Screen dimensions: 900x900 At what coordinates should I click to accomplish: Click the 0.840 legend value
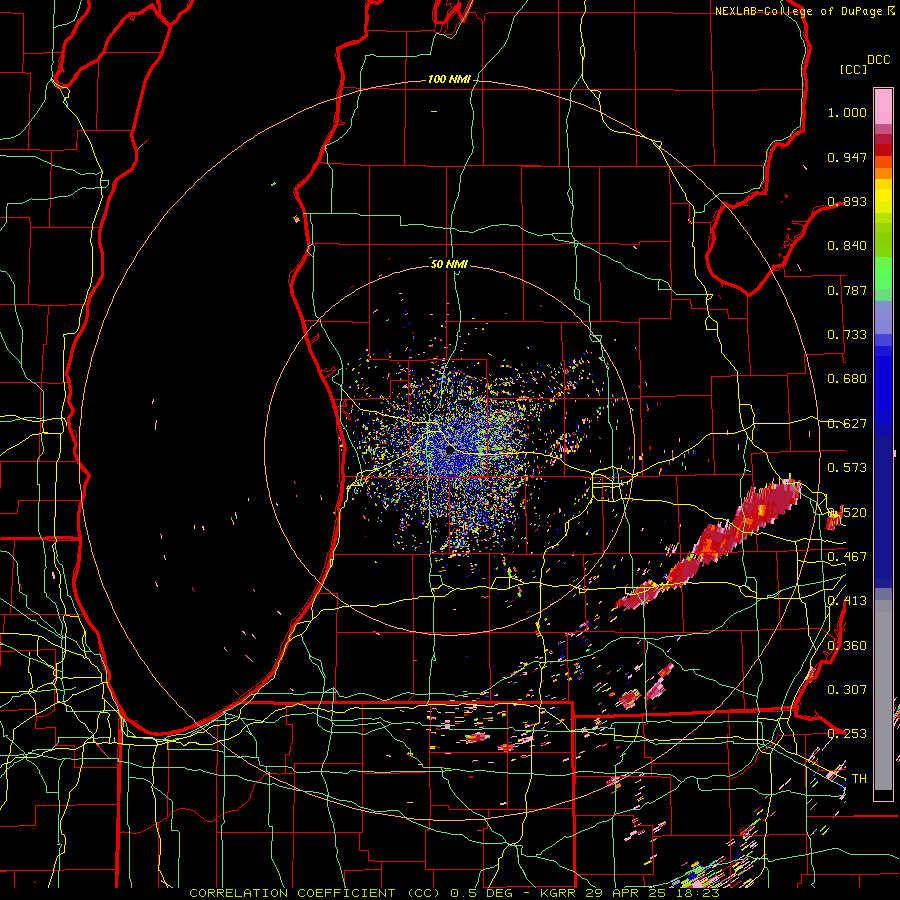point(847,246)
